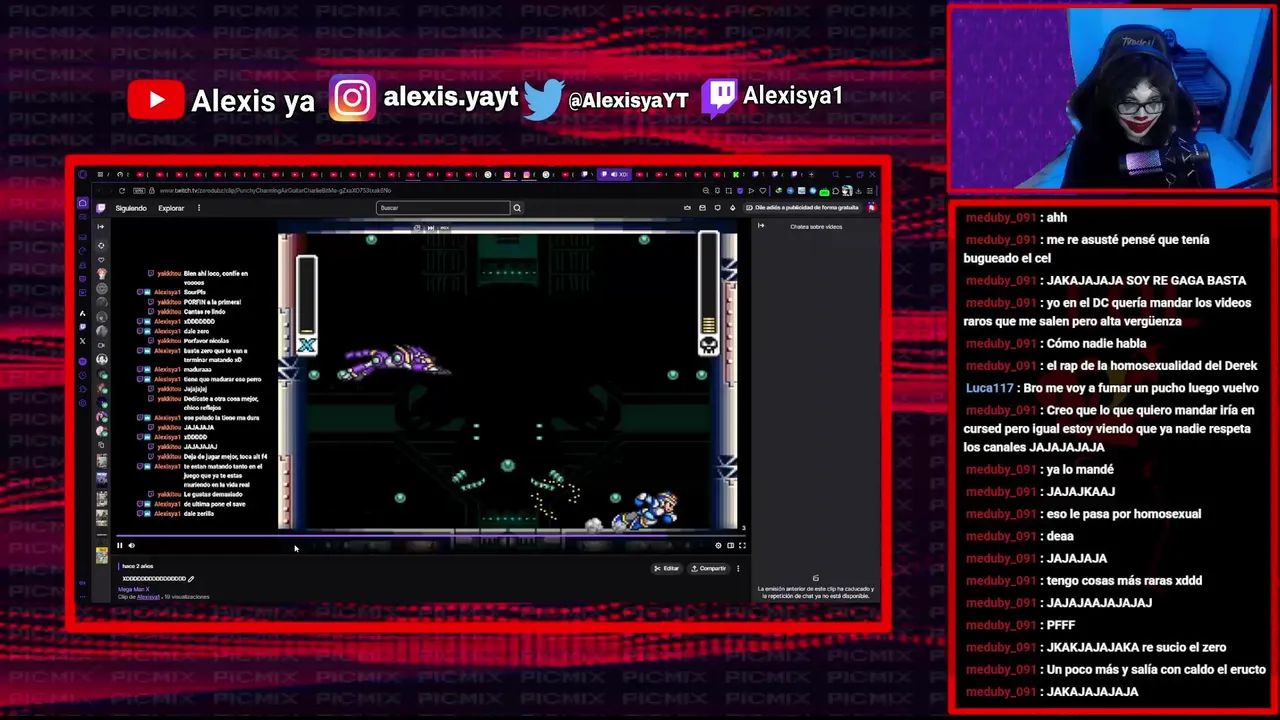1280x720 pixels.
Task: Open the Alexisya1 channel link
Action: (x=149, y=596)
